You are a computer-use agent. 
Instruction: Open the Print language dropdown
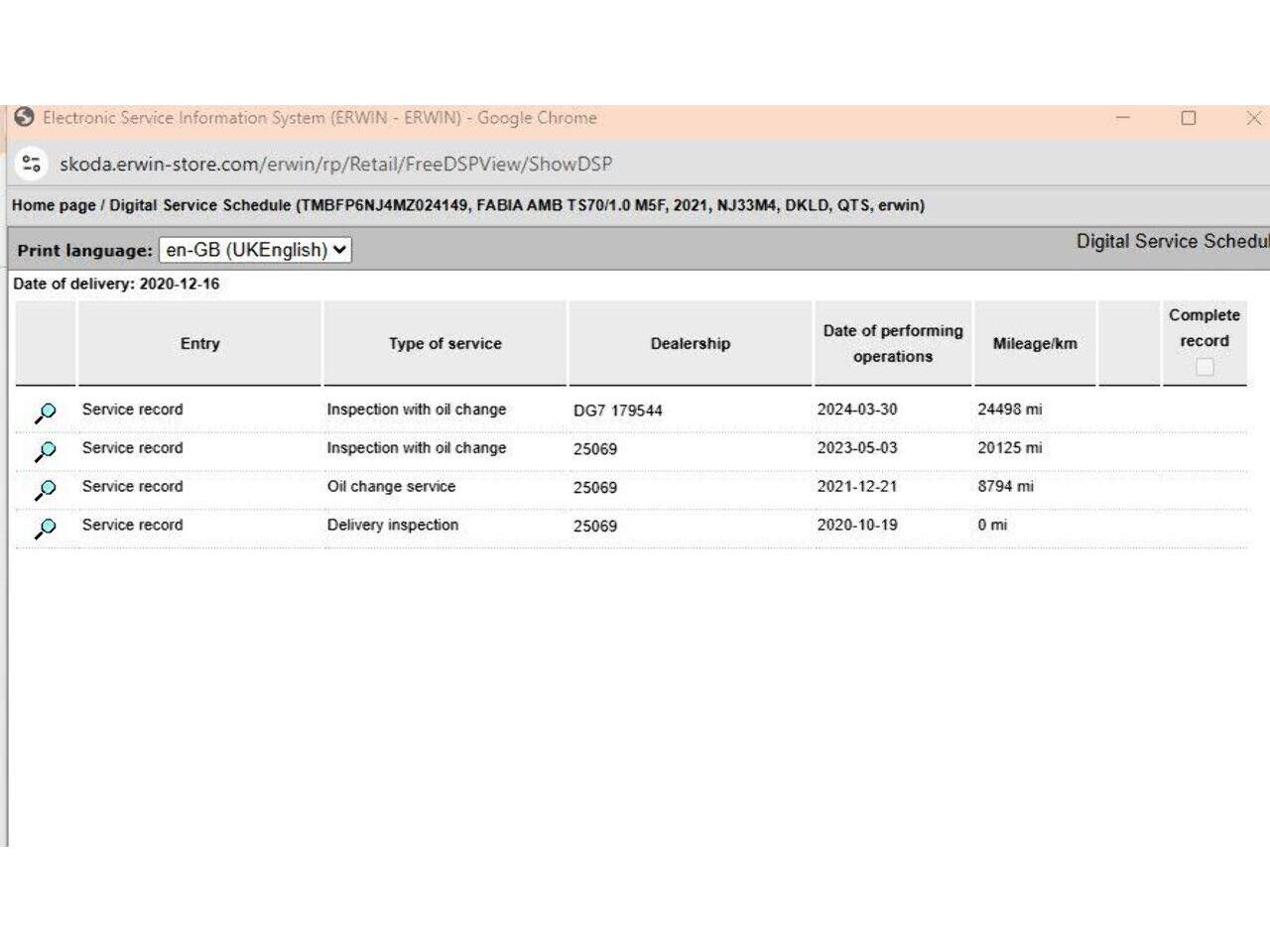255,250
